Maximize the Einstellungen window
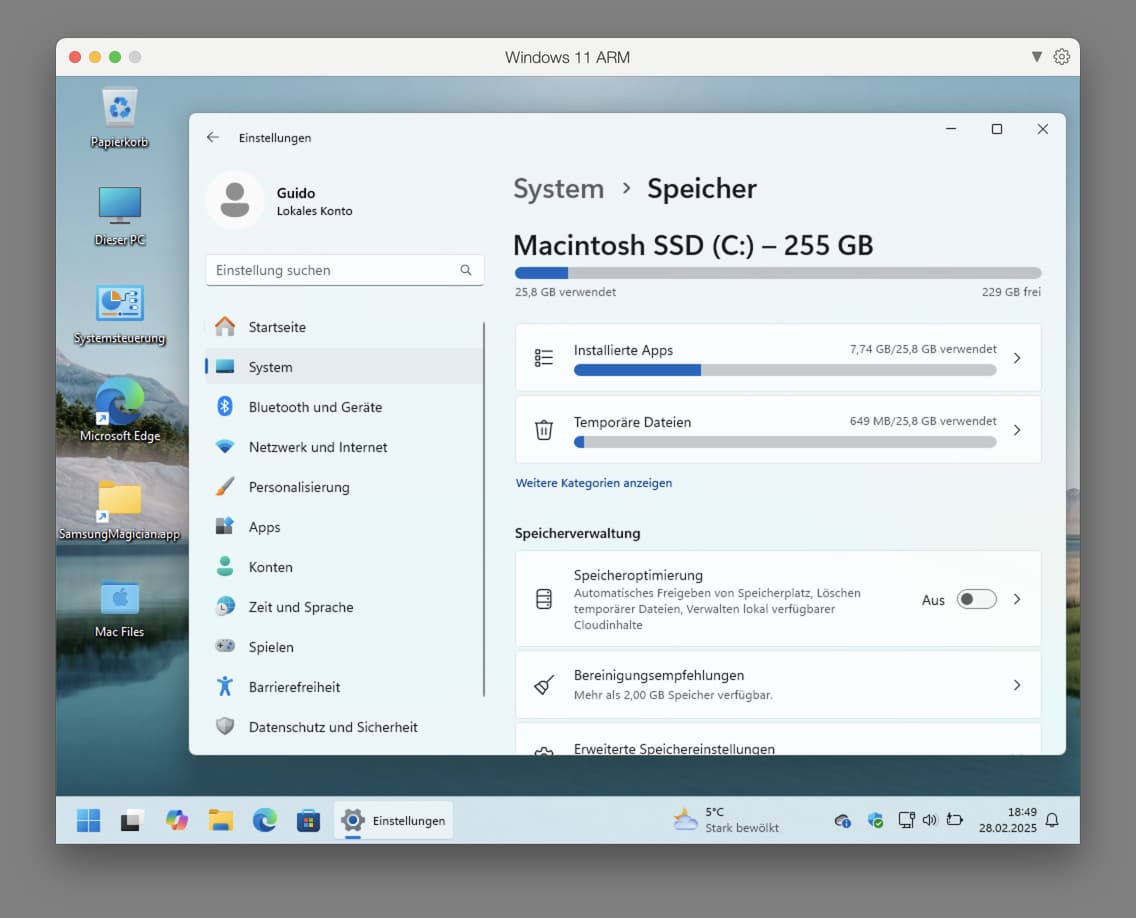Screen dimensions: 1136x918 click(997, 129)
